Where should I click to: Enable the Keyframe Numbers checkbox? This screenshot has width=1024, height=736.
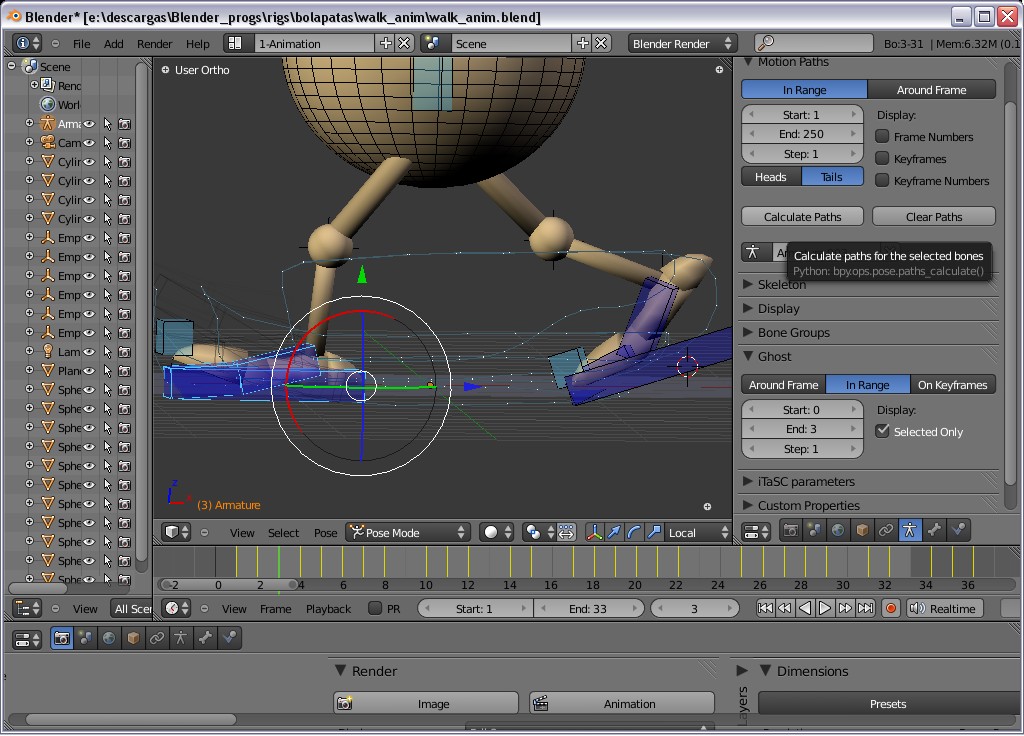click(x=882, y=181)
